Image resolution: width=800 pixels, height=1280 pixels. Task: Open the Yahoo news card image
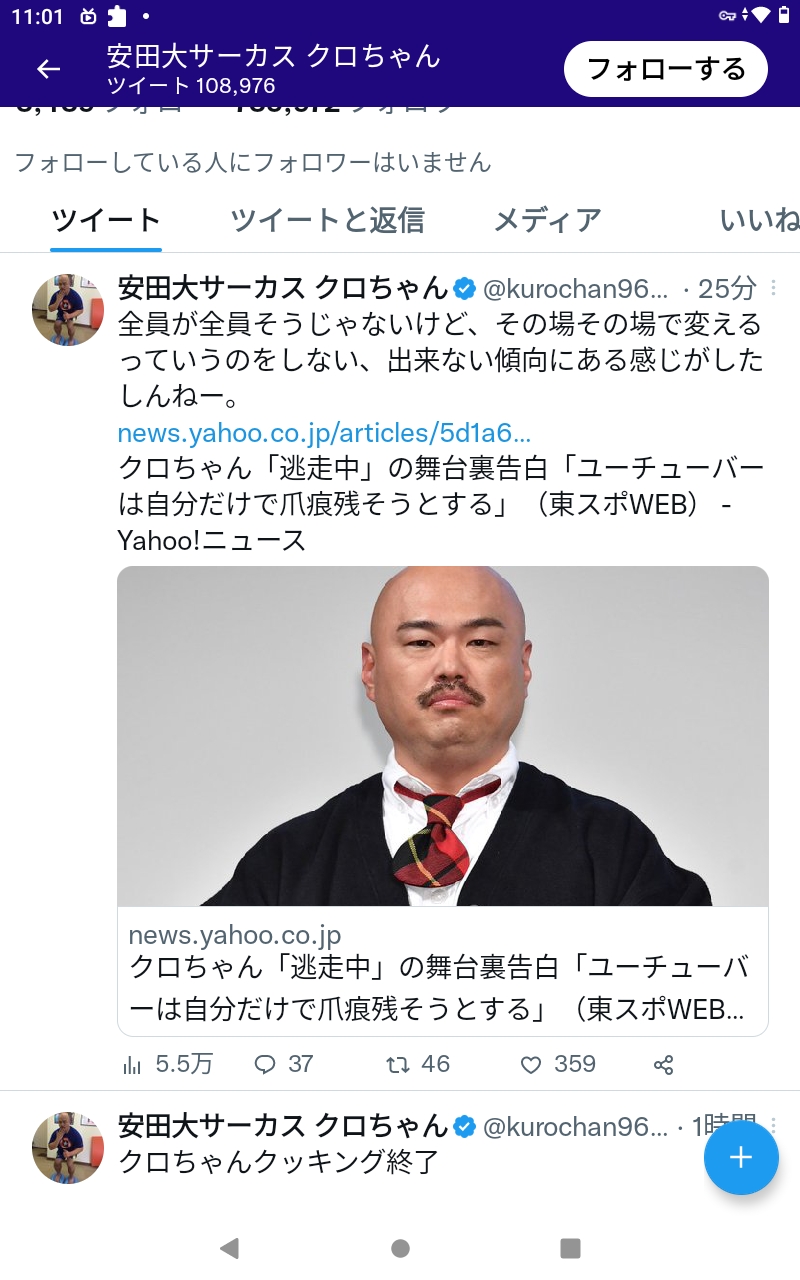tap(443, 737)
